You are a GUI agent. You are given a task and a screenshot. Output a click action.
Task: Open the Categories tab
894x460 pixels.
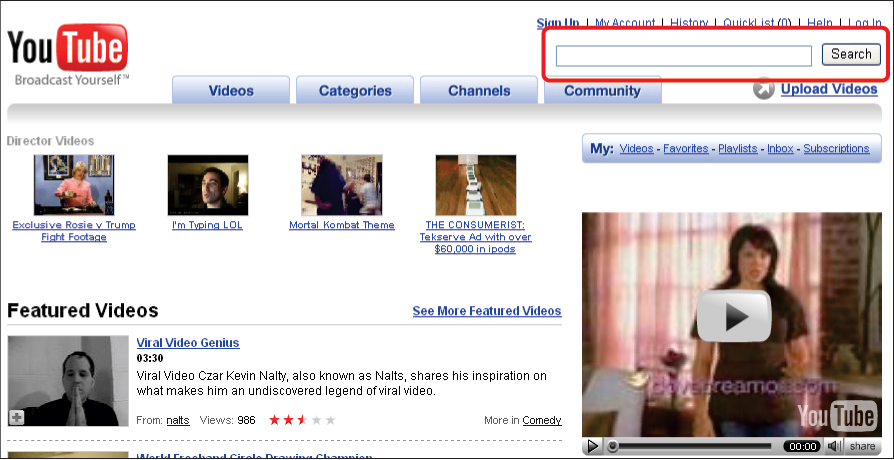pos(355,90)
